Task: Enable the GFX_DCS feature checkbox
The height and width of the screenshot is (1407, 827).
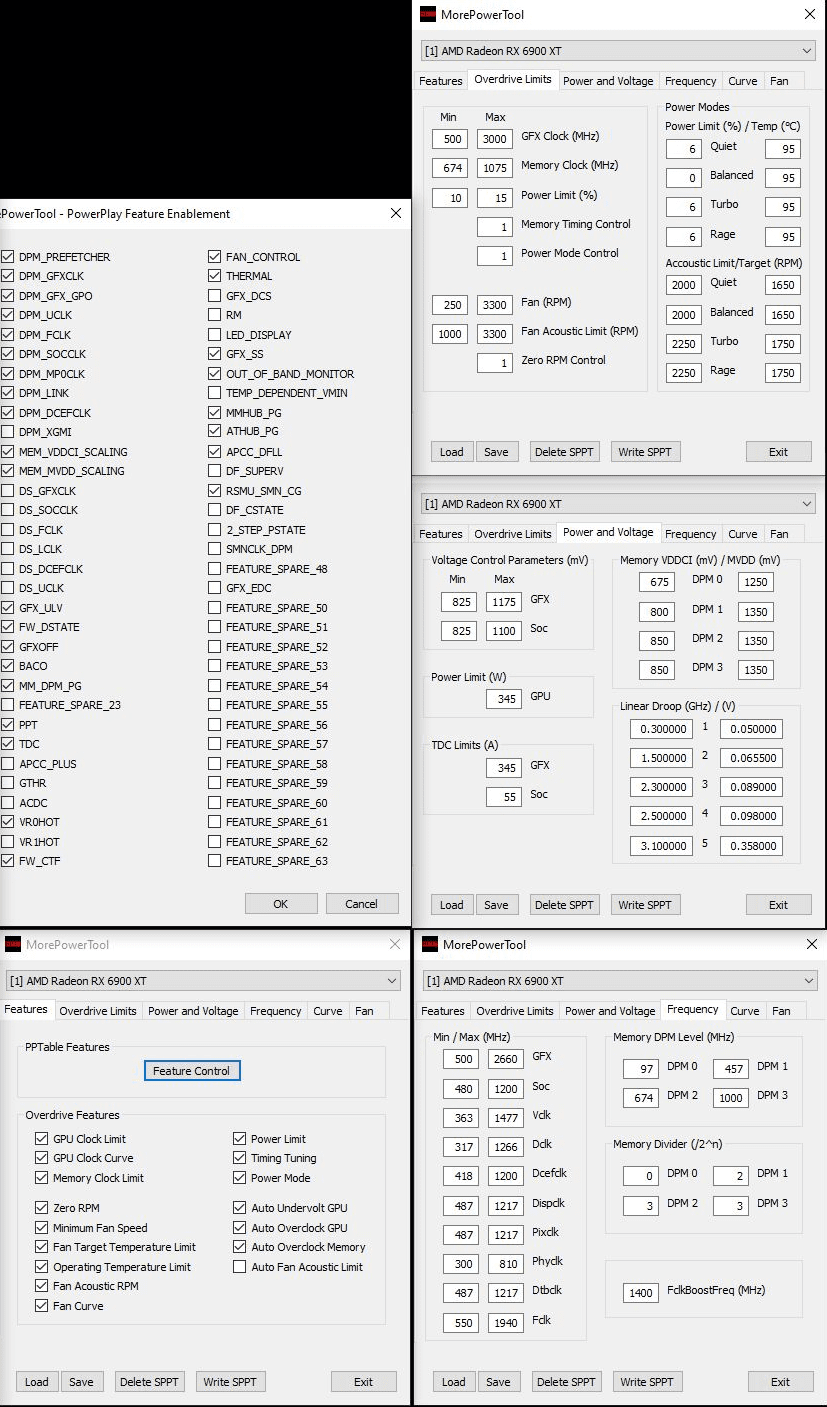Action: tap(215, 296)
